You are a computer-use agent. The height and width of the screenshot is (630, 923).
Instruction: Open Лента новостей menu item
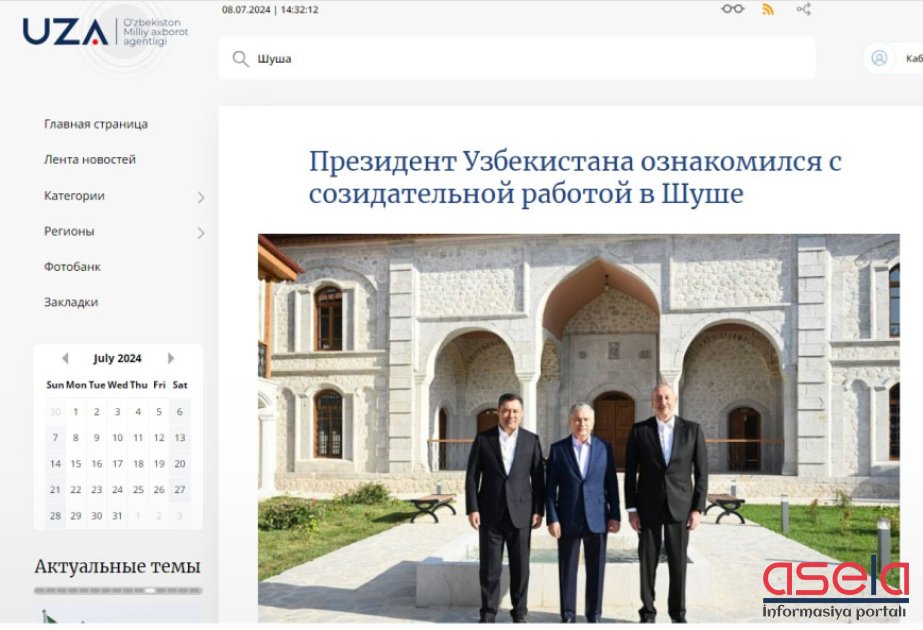[x=90, y=159]
